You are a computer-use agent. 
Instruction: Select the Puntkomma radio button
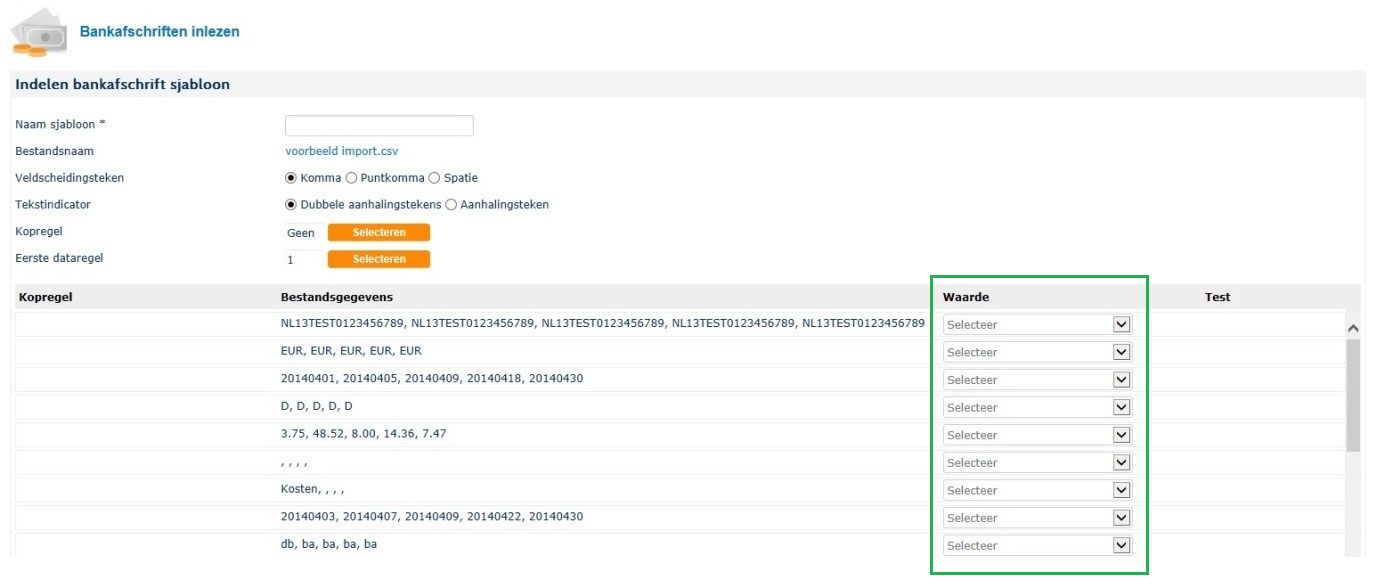pyautogui.click(x=351, y=178)
